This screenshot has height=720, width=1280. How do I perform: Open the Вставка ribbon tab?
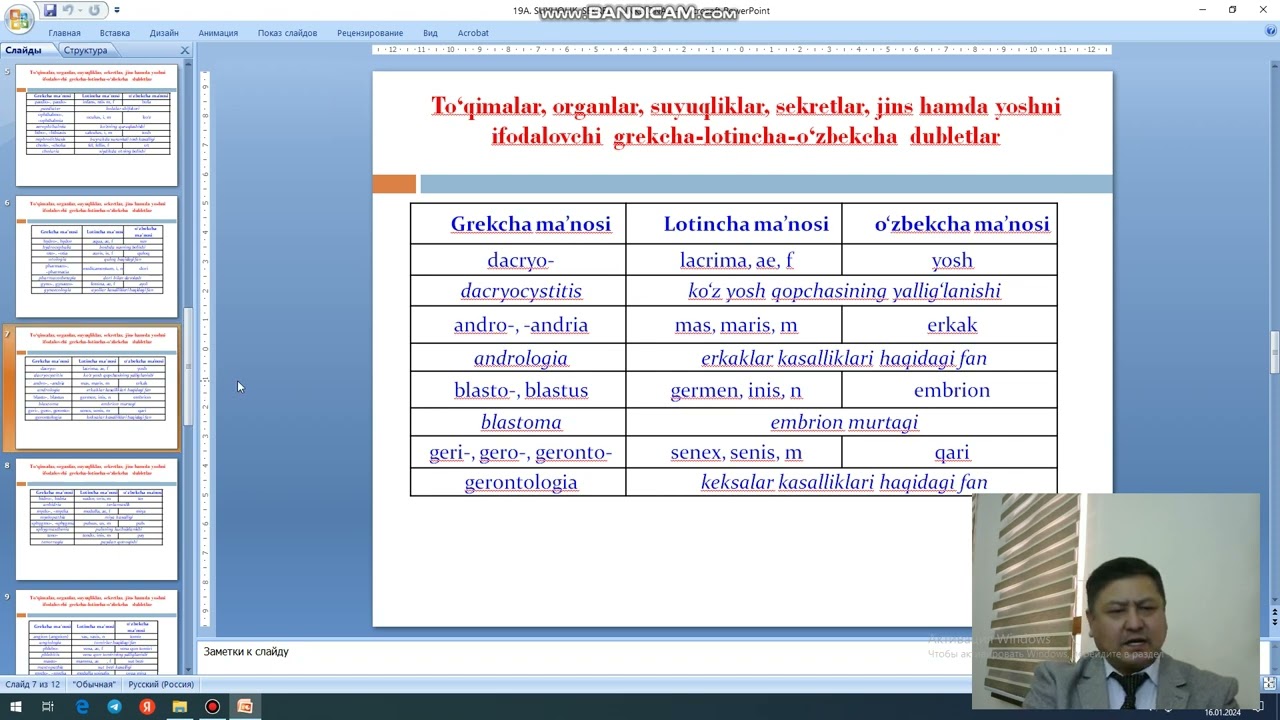pos(115,33)
